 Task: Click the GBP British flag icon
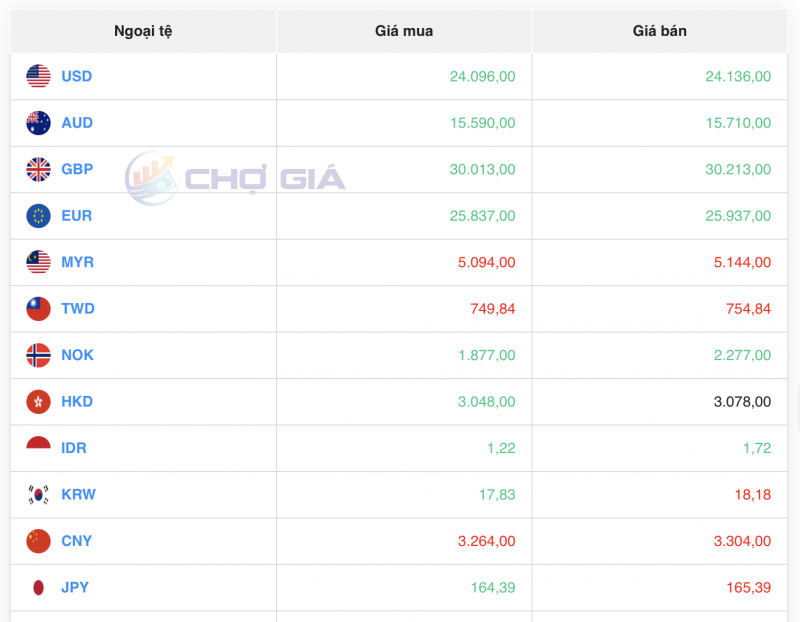point(38,169)
